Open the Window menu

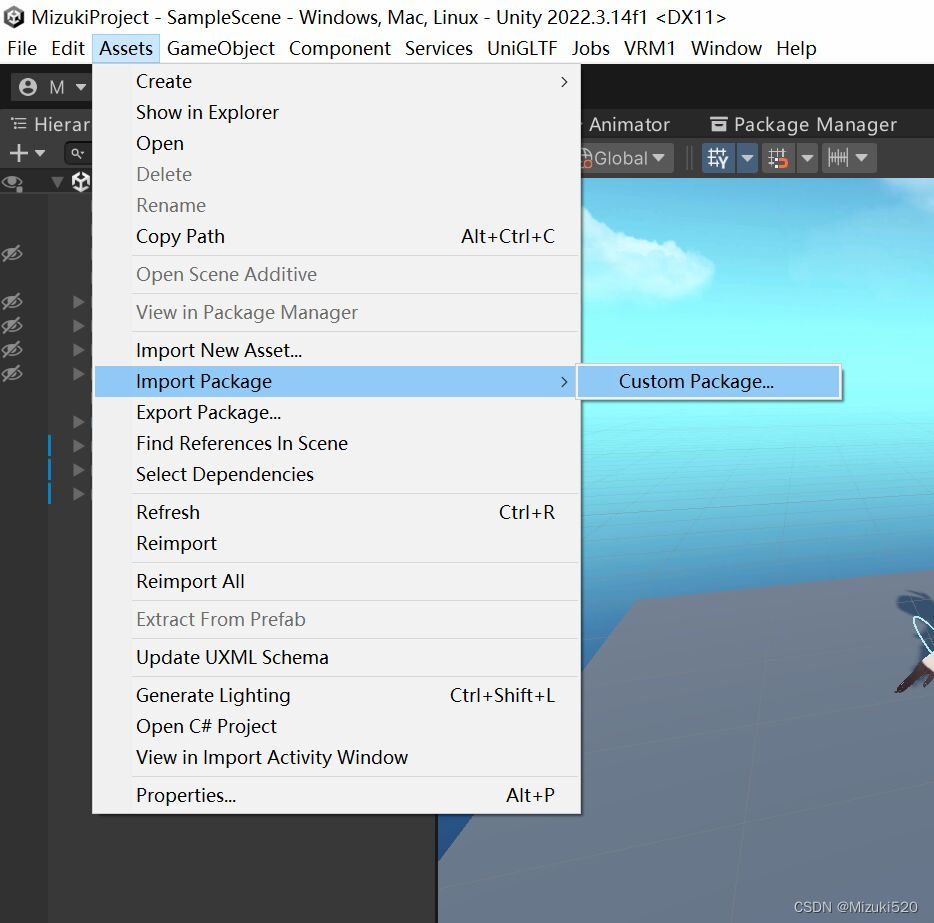(726, 48)
